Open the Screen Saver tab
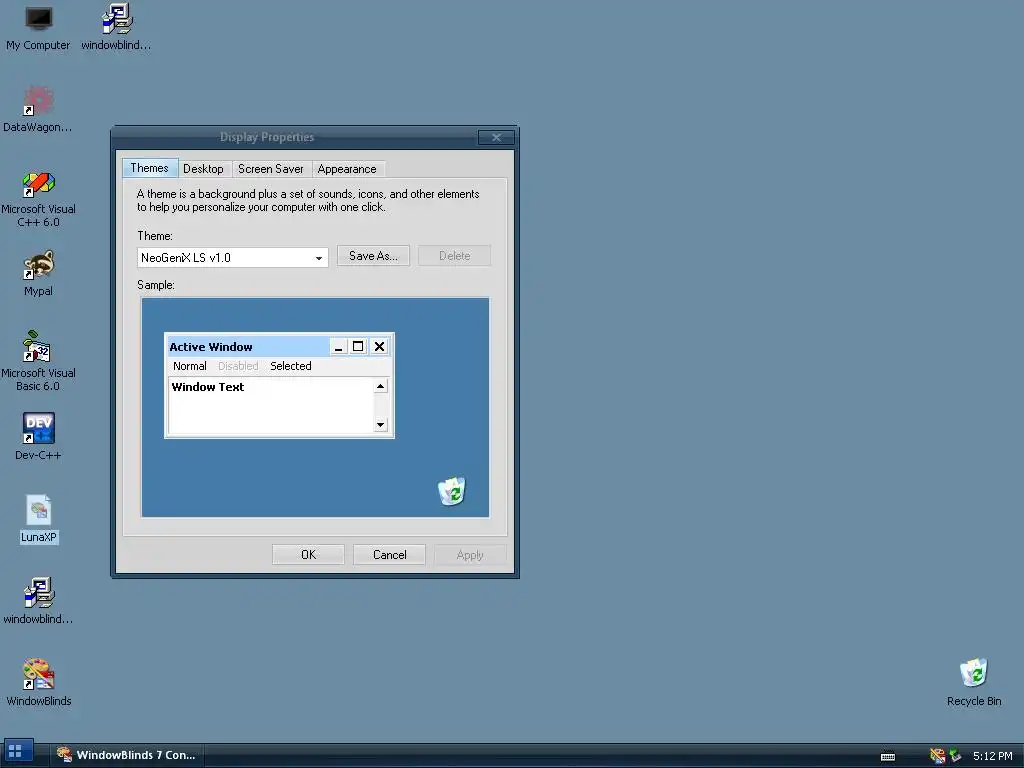This screenshot has height=768, width=1024. [271, 169]
